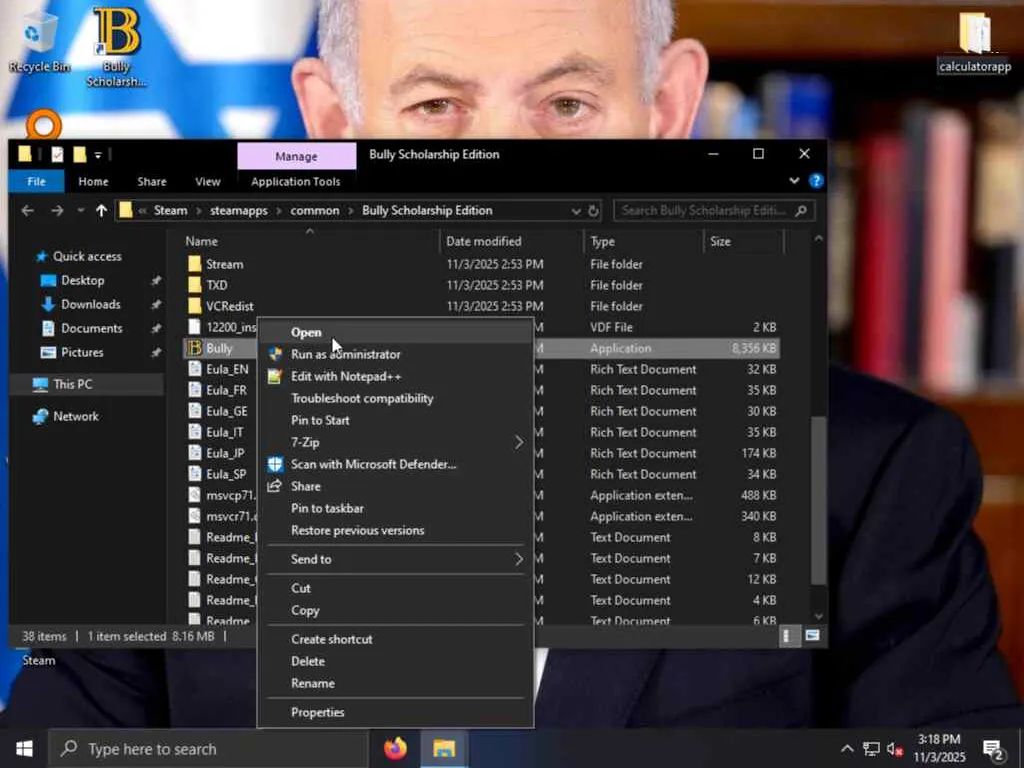
Task: Select the Stream folder
Action: (225, 264)
